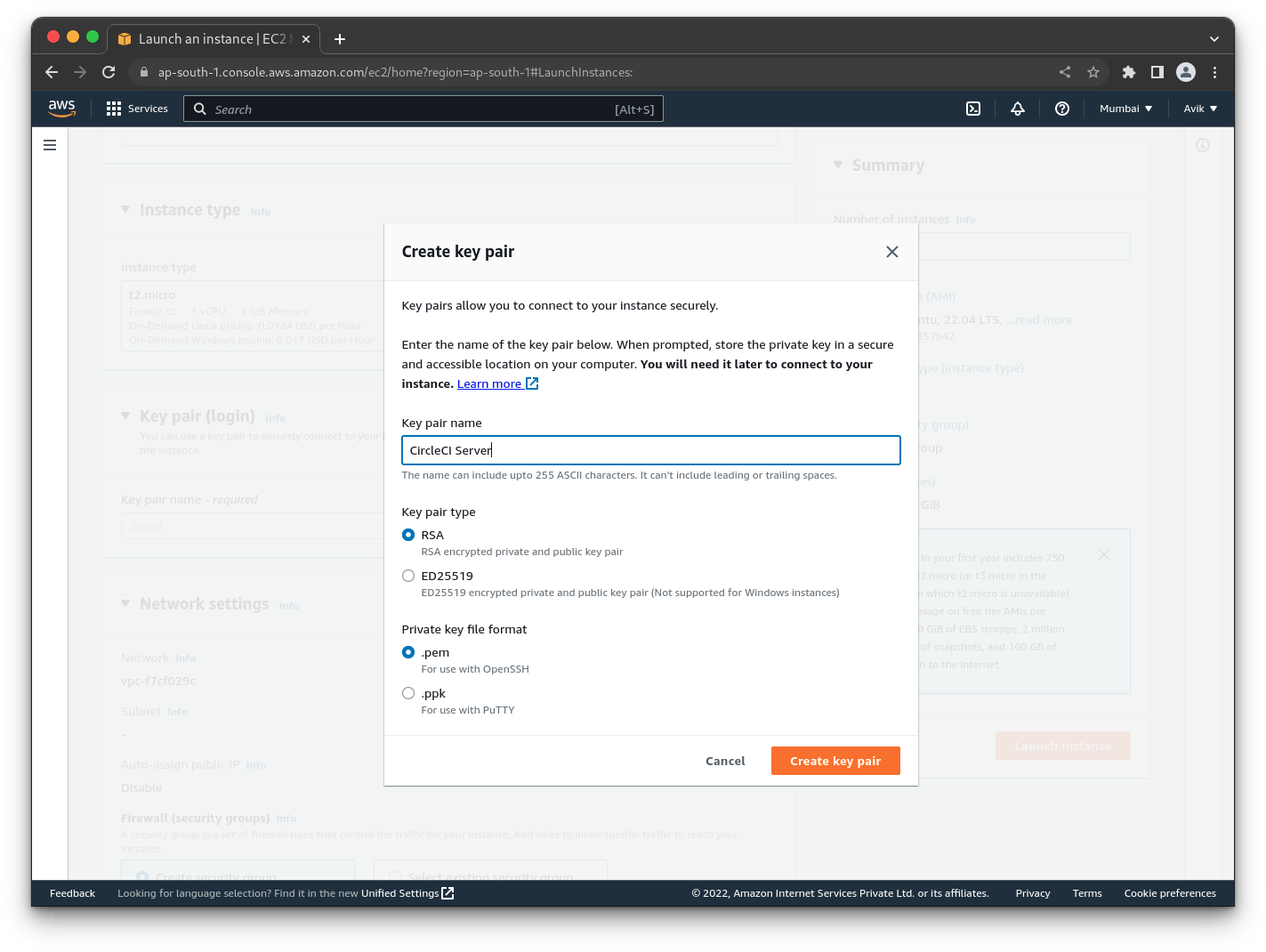Screen dimensions: 1266x952
Task: Click the browser bookmark star
Action: (1093, 72)
